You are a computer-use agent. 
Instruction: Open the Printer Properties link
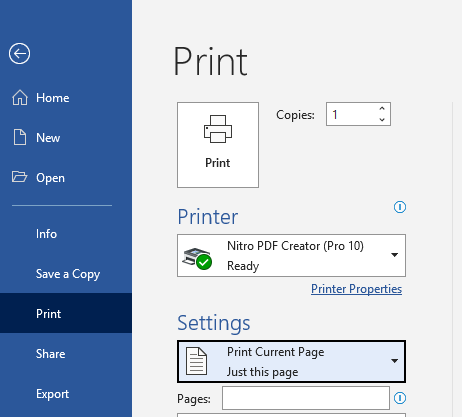356,289
